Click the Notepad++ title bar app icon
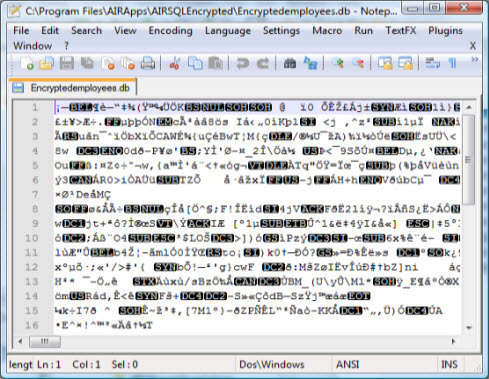The image size is (489, 379). (14, 11)
